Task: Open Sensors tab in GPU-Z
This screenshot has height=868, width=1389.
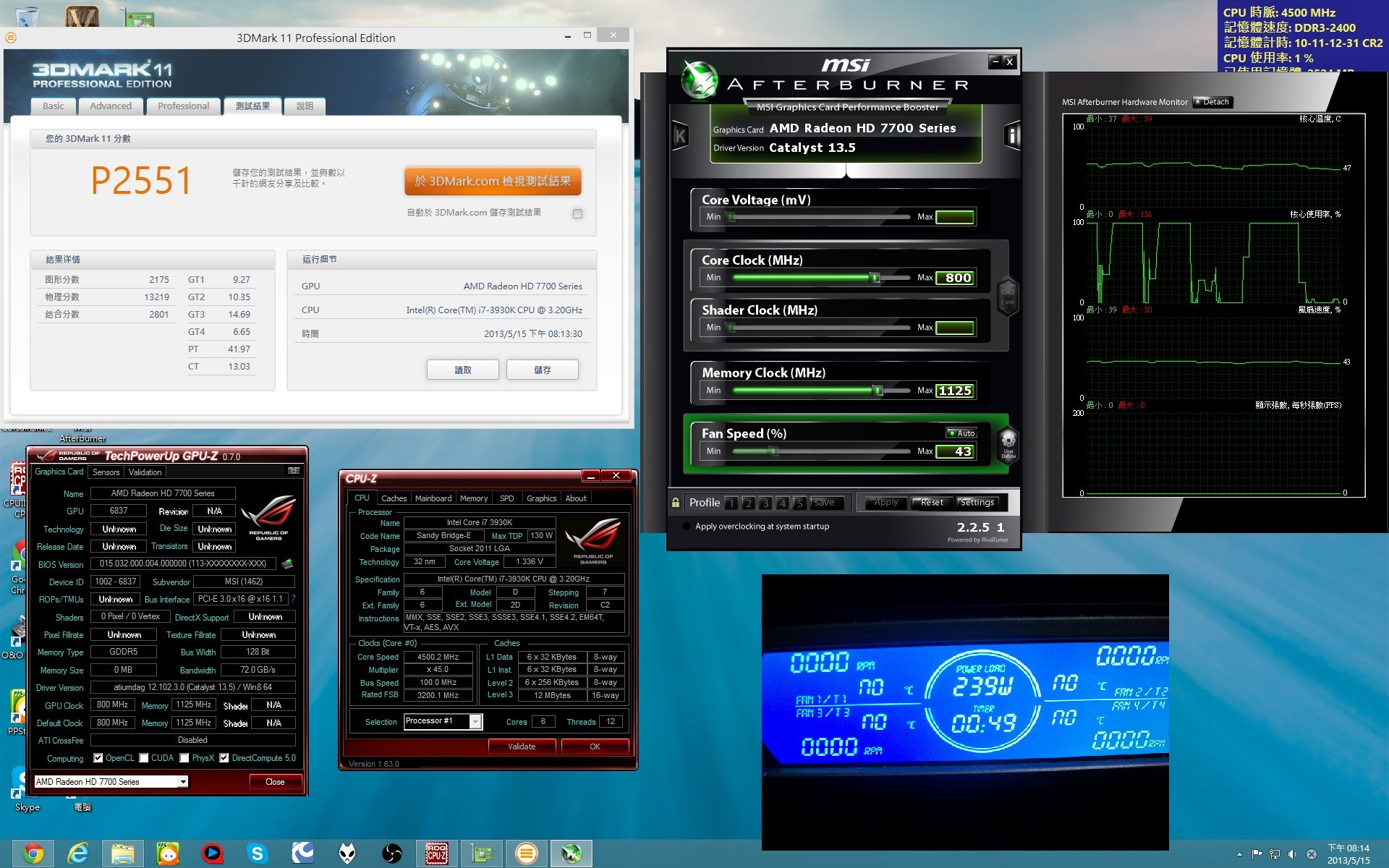Action: pos(106,472)
